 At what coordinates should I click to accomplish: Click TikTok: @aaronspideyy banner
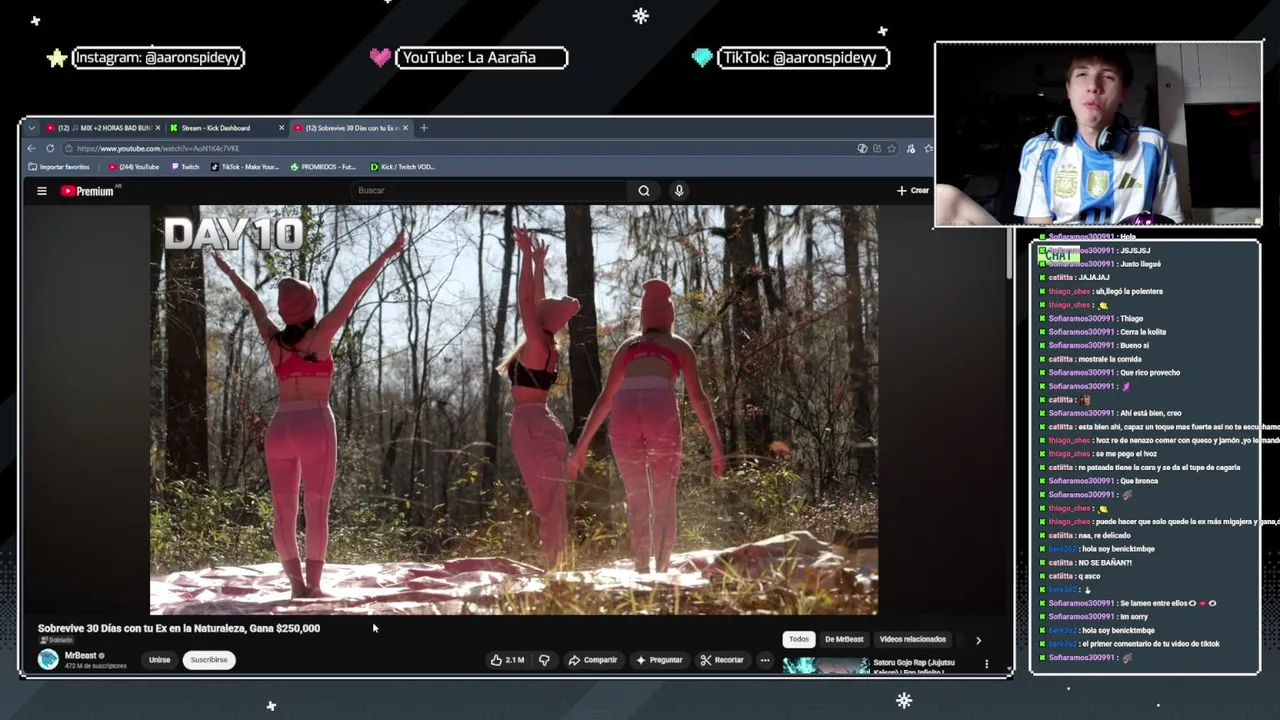click(x=803, y=58)
